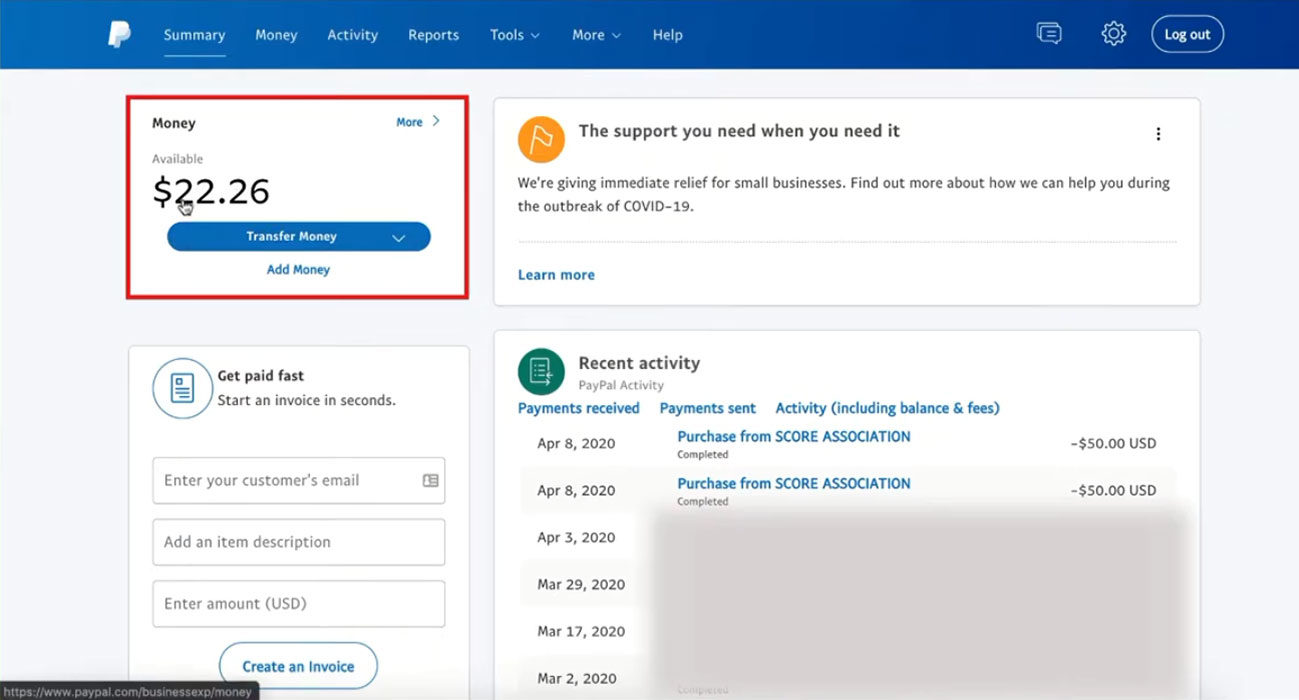Image resolution: width=1299 pixels, height=700 pixels.
Task: Focus the item description field
Action: (298, 542)
